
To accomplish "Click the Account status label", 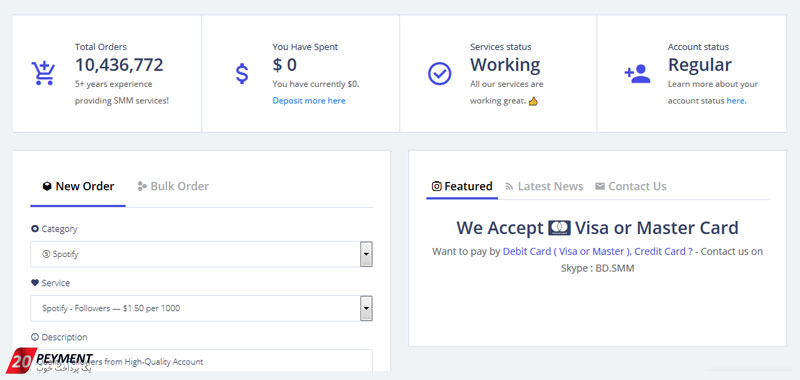I will tap(698, 47).
